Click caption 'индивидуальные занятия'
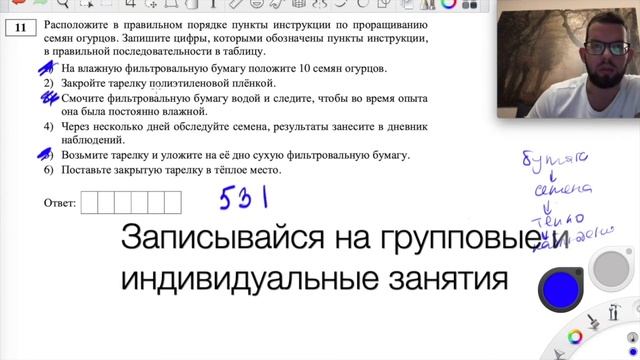The image size is (640, 360). 314,279
